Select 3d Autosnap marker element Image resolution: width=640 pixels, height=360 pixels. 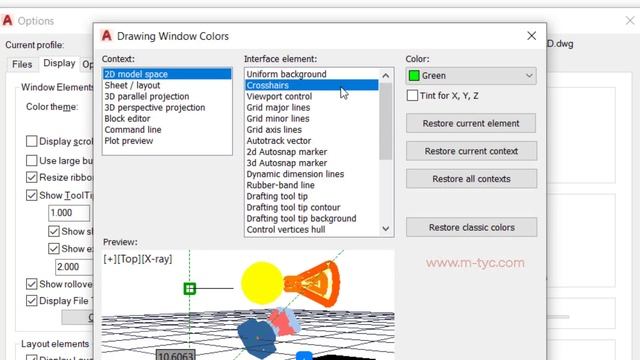[x=312, y=163]
